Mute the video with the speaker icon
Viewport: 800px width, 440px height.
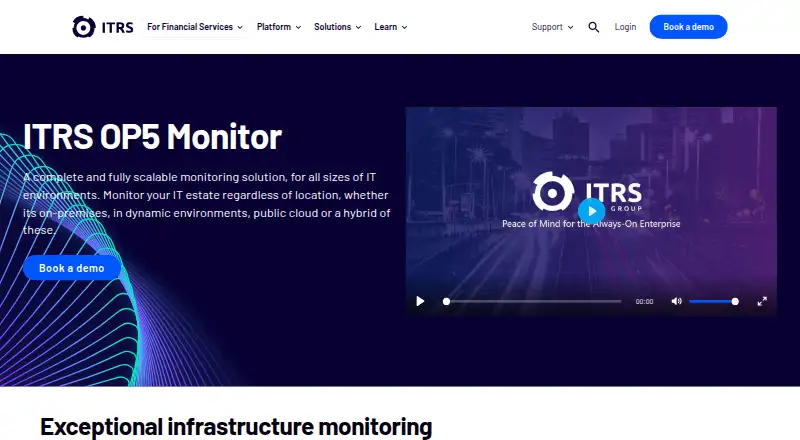(x=677, y=301)
